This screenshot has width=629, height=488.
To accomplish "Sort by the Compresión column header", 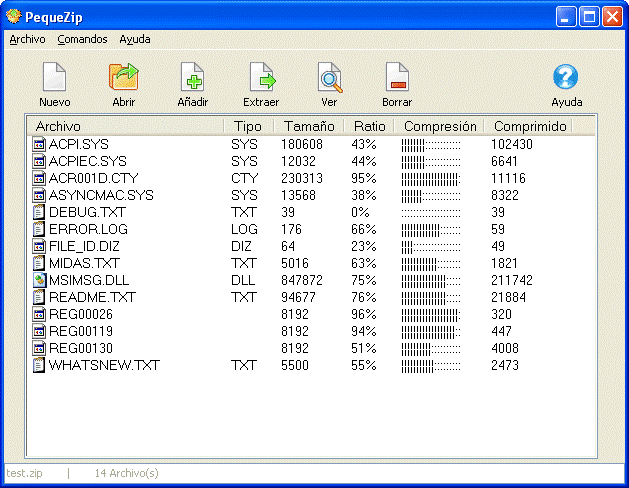I will [x=439, y=126].
